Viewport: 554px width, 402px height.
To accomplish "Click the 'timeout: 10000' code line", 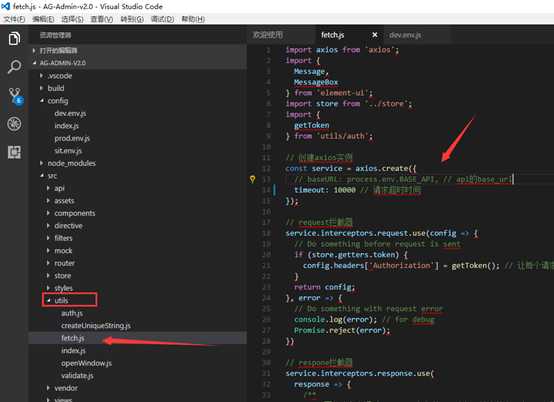I will [x=358, y=190].
